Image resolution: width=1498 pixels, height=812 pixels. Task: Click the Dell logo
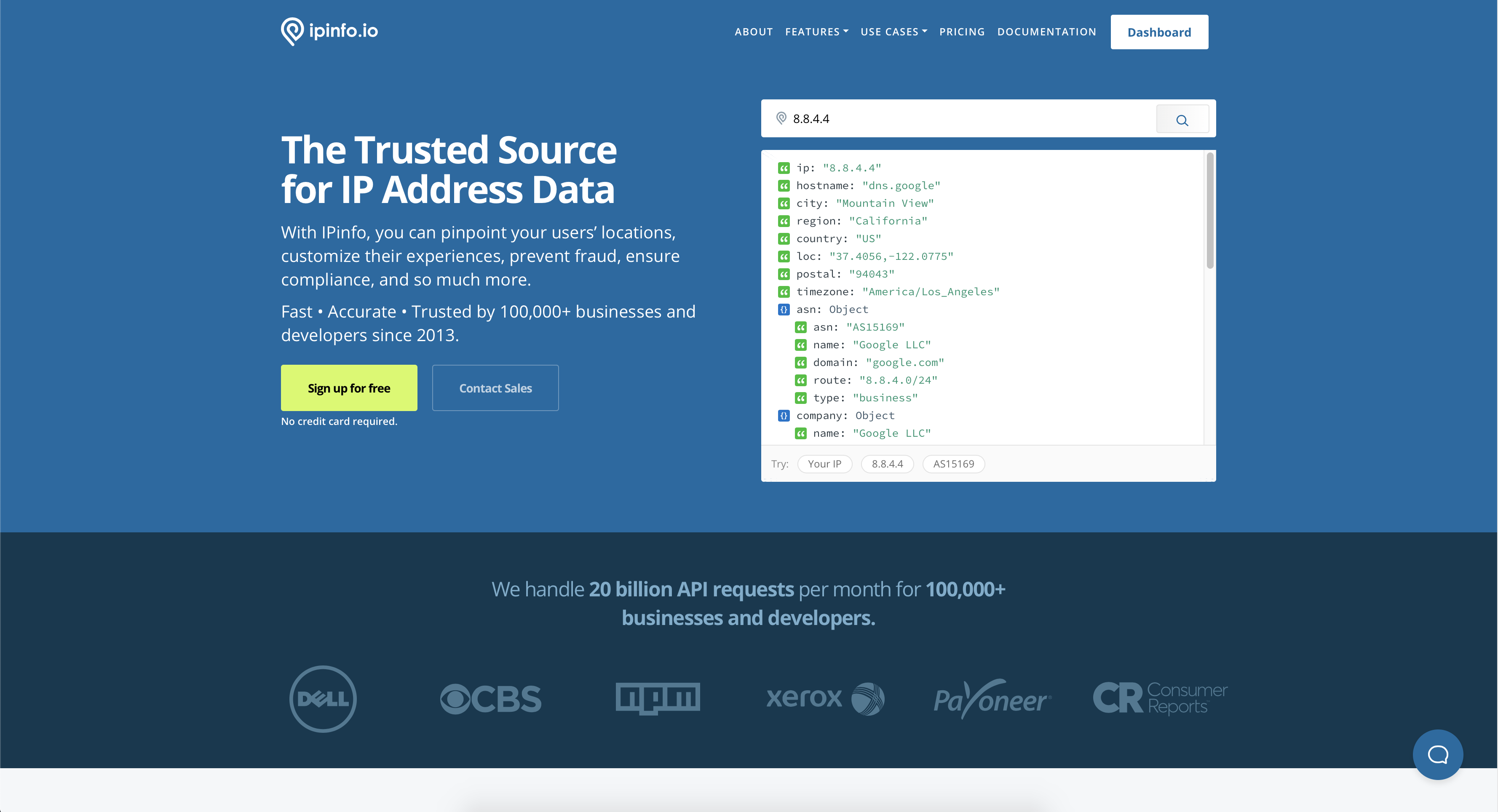(x=323, y=699)
